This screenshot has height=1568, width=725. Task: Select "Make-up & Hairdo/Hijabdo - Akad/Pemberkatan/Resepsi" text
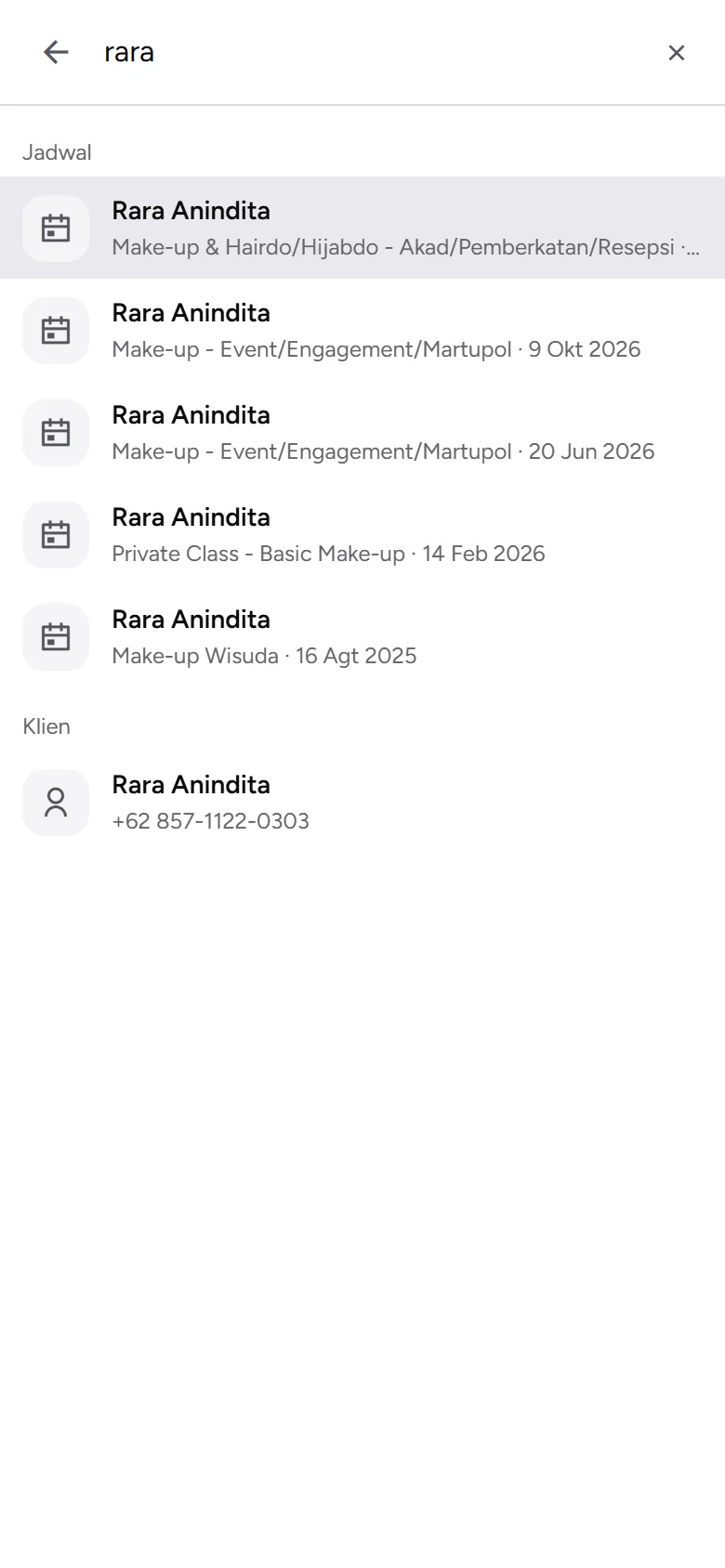pos(406,247)
